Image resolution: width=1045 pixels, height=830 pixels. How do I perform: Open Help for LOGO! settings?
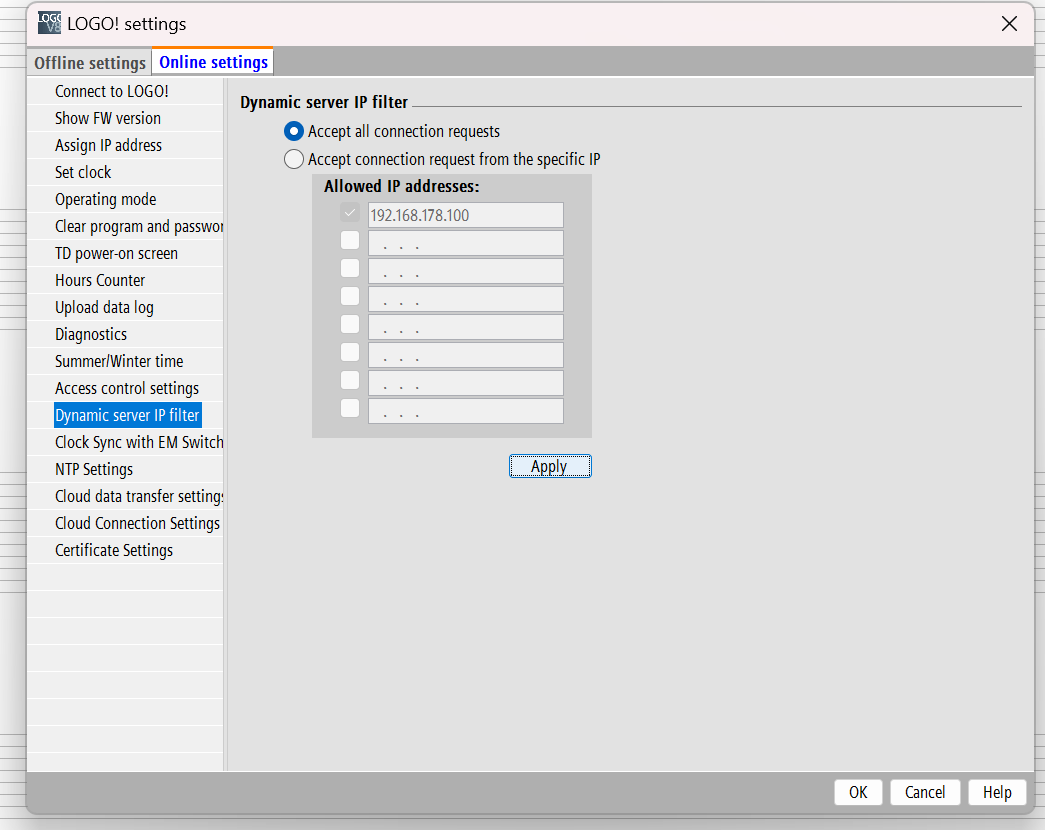996,792
